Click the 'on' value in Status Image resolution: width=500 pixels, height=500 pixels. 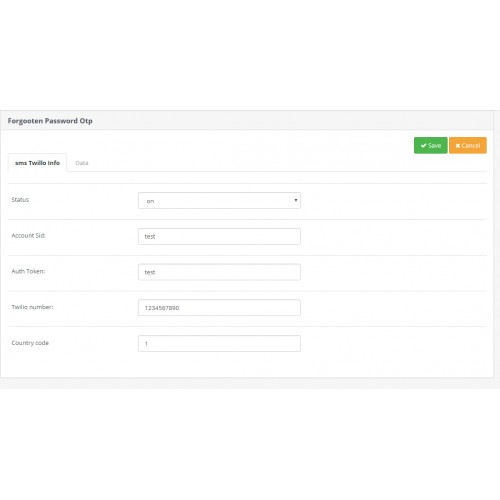pos(150,201)
